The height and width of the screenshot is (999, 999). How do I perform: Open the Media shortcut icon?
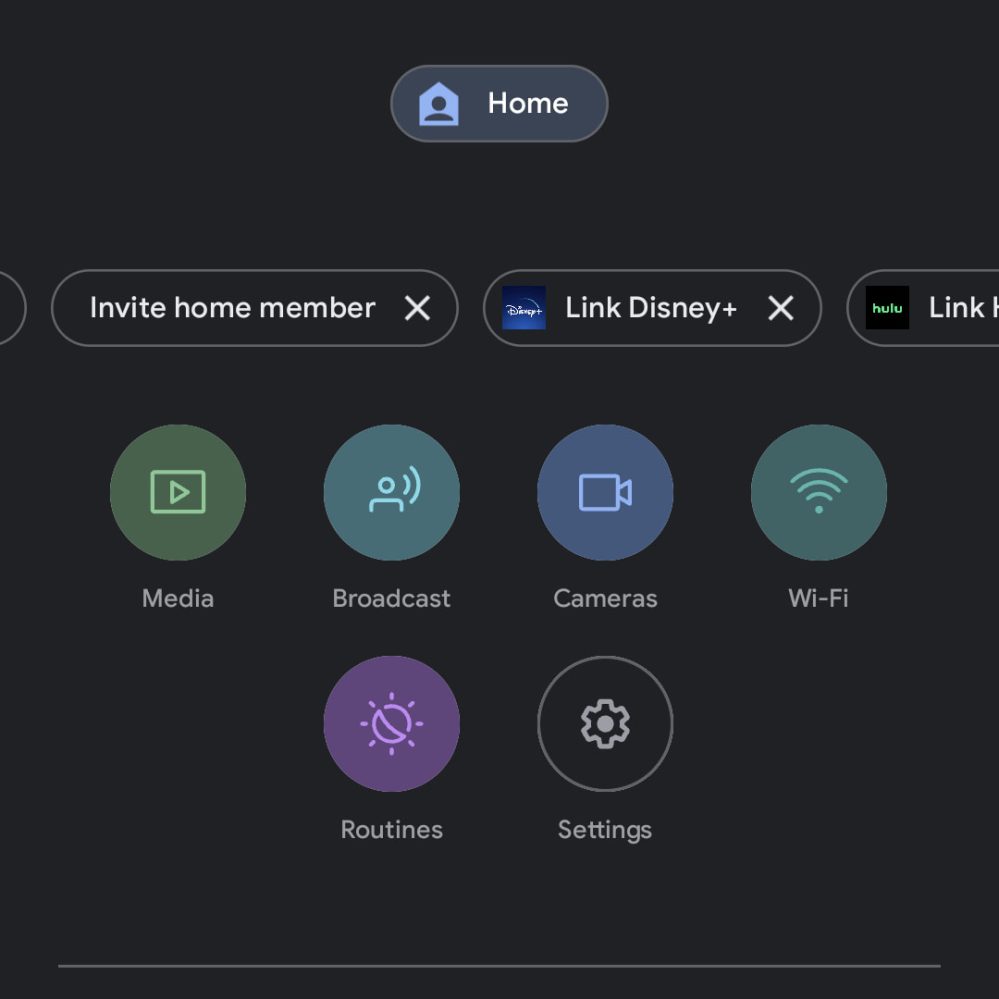coord(178,492)
